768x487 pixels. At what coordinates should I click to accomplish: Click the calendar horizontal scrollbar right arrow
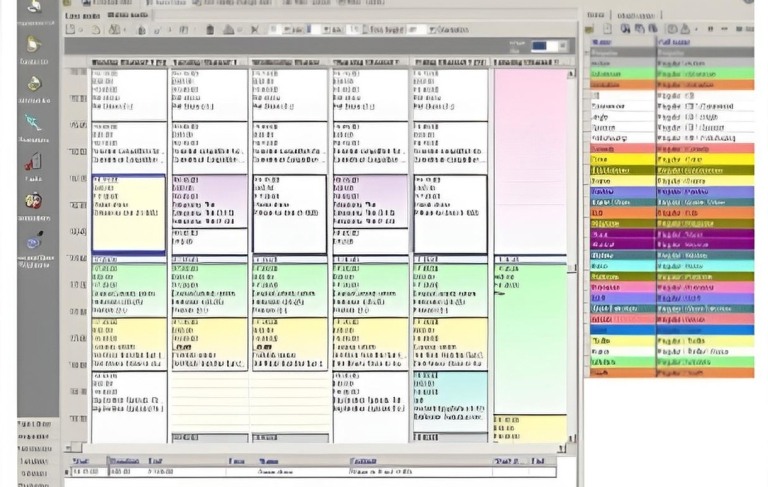click(x=562, y=448)
